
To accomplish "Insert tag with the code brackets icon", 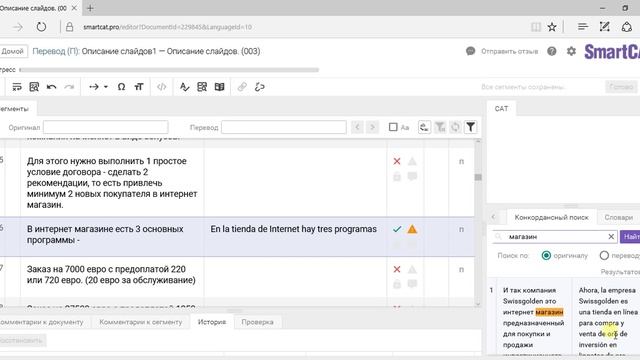I will click(162, 87).
